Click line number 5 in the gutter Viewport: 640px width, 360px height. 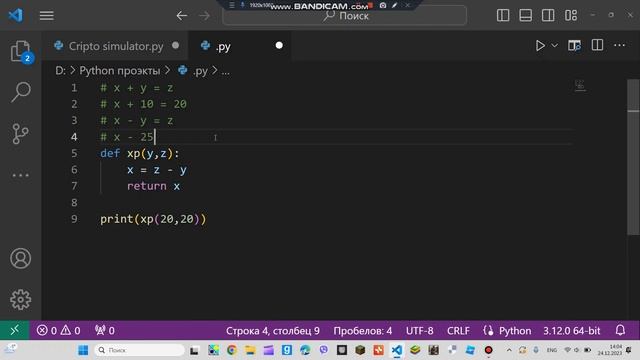74,153
